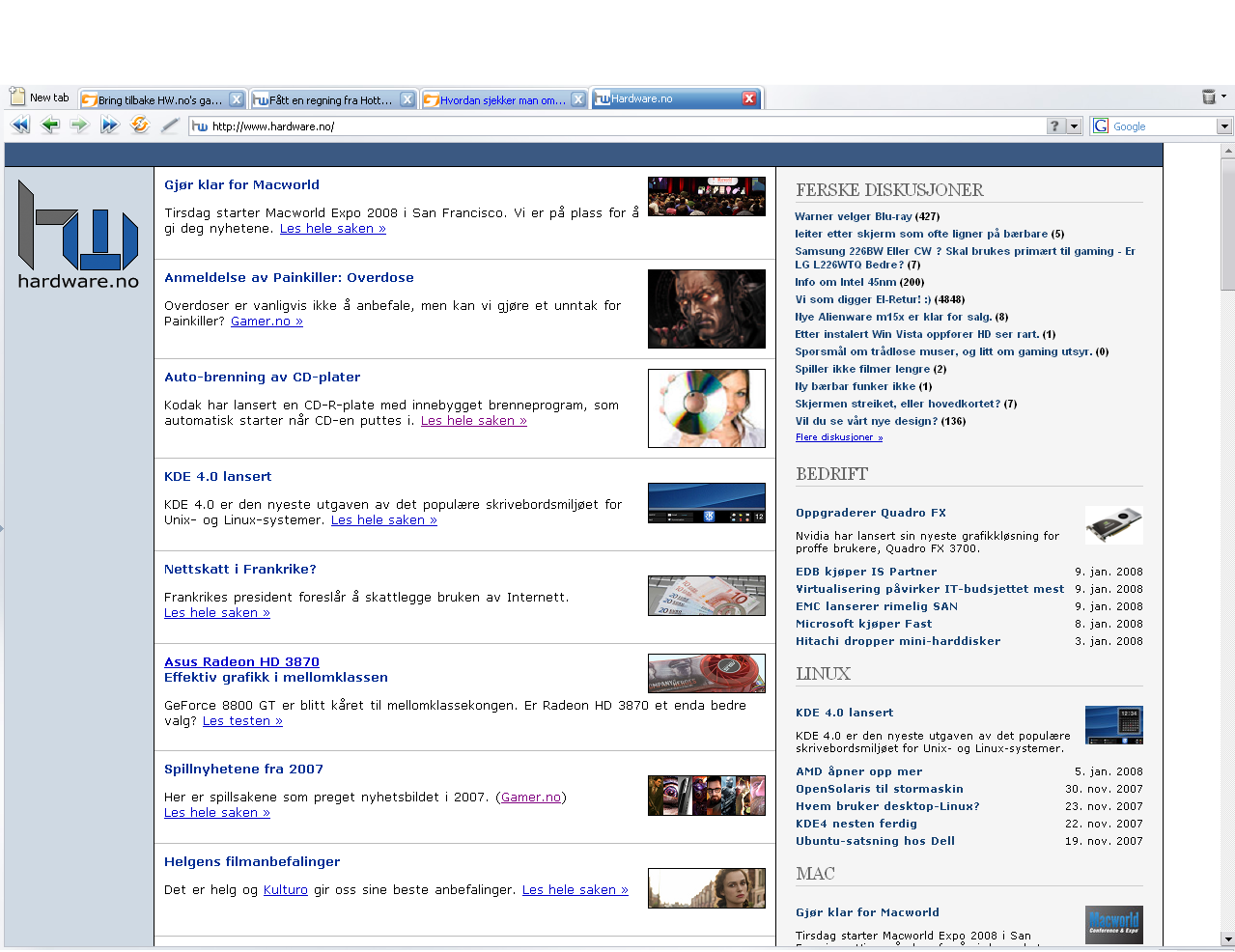
Task: Open the address bar history dropdown arrow
Action: (1074, 126)
